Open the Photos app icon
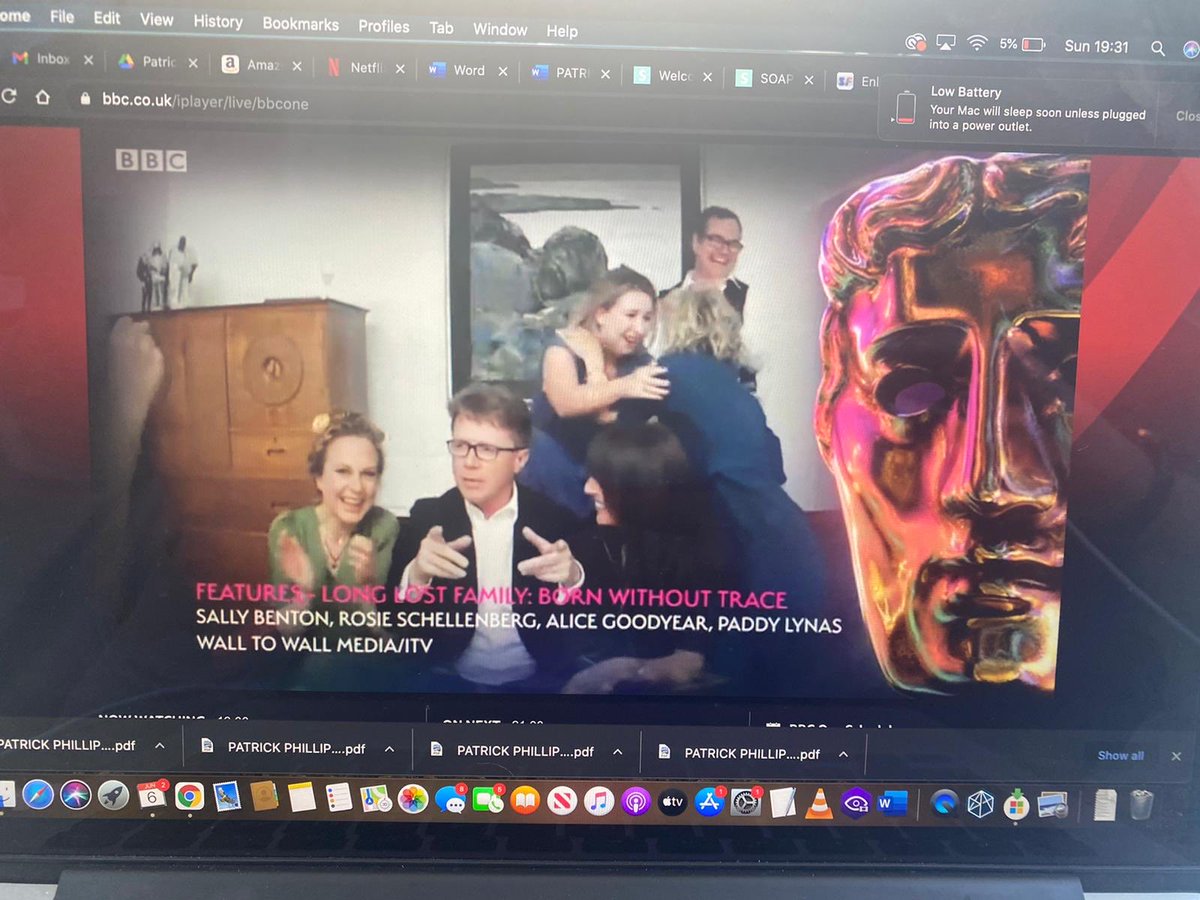 pyautogui.click(x=413, y=799)
